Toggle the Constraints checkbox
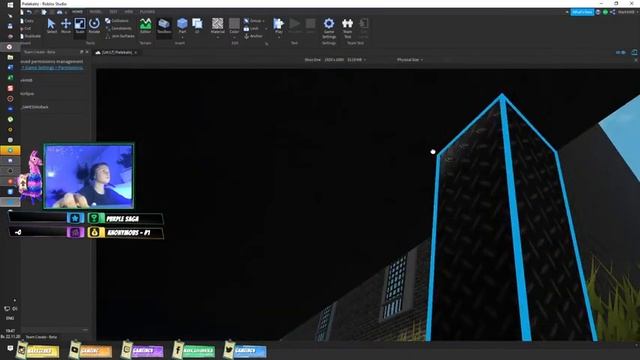 pos(118,29)
